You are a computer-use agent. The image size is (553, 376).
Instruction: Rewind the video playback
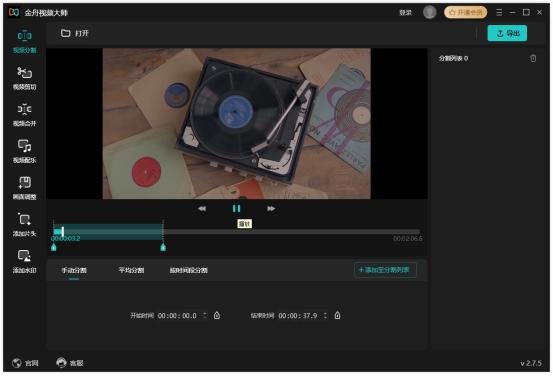point(202,209)
